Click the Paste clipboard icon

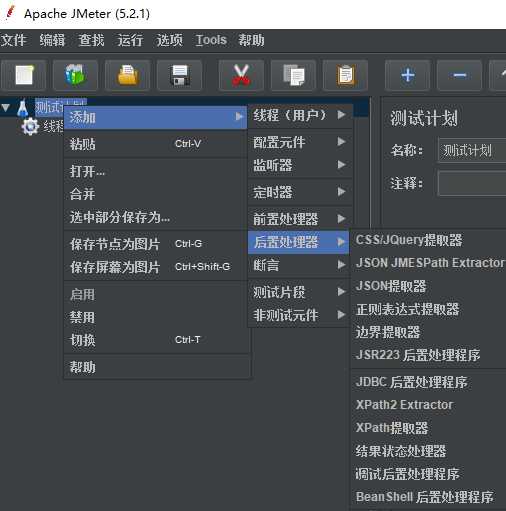(x=345, y=75)
